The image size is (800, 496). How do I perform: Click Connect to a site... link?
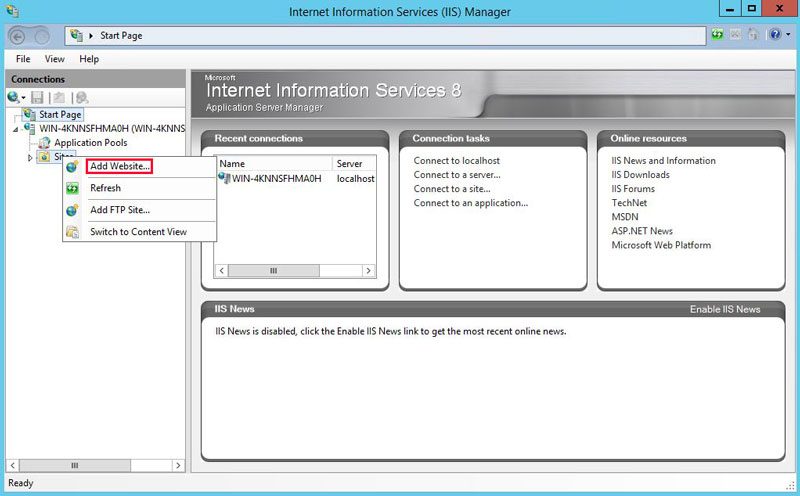click(x=452, y=189)
